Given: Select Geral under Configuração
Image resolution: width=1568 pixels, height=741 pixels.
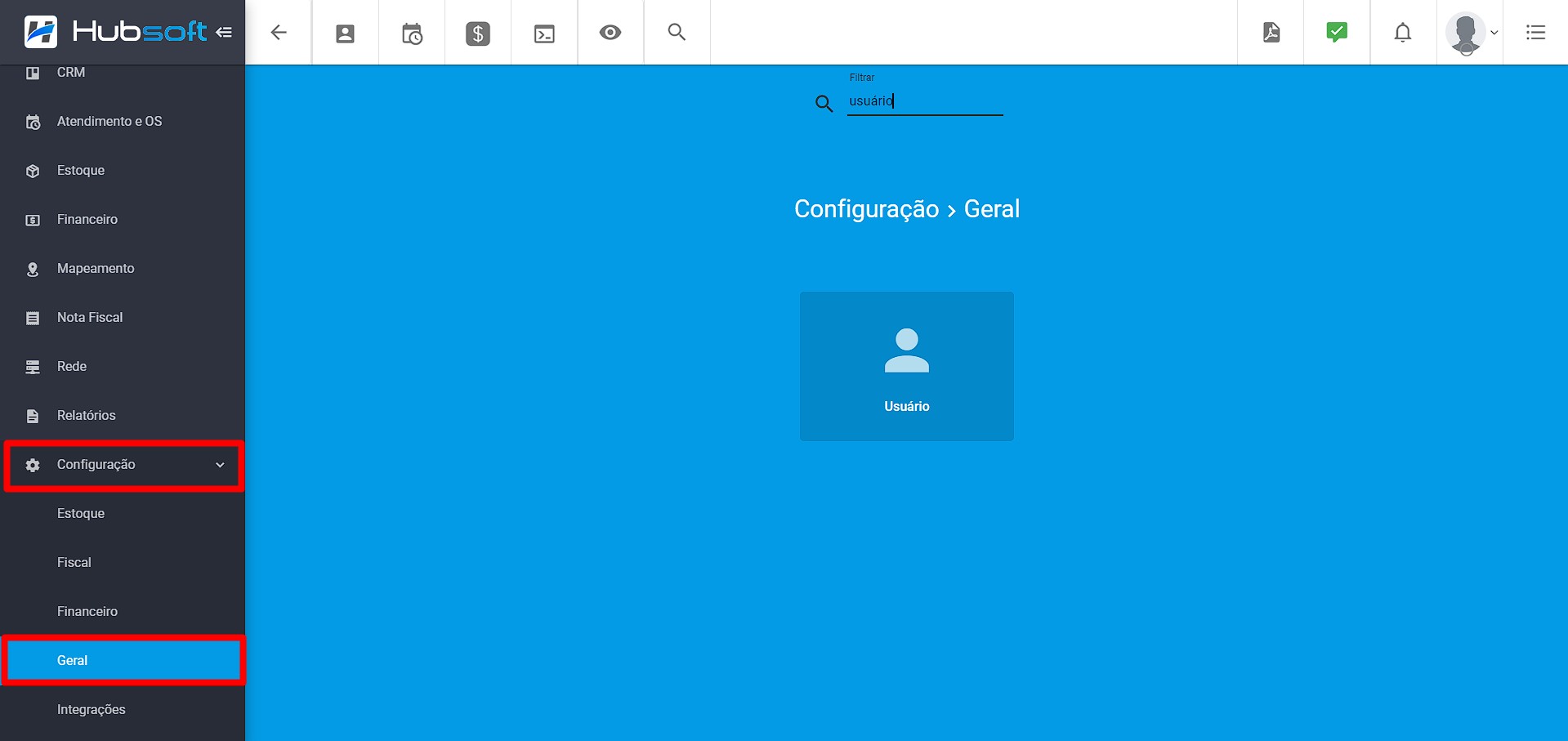Looking at the screenshot, I should click(123, 660).
